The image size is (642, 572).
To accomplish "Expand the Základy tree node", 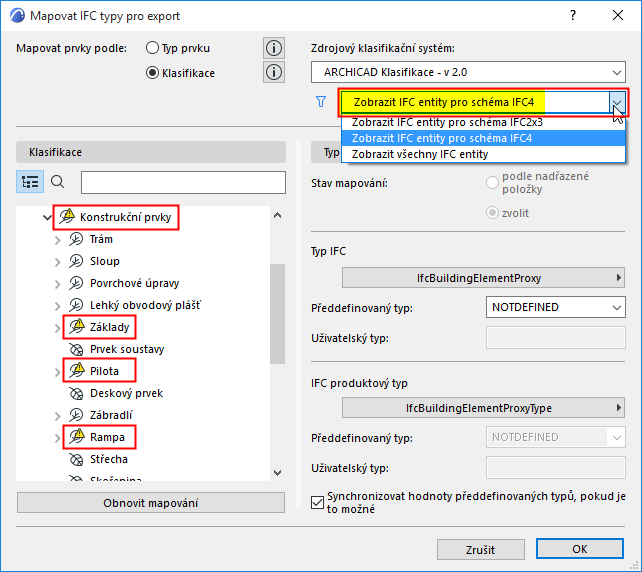I will pos(58,328).
